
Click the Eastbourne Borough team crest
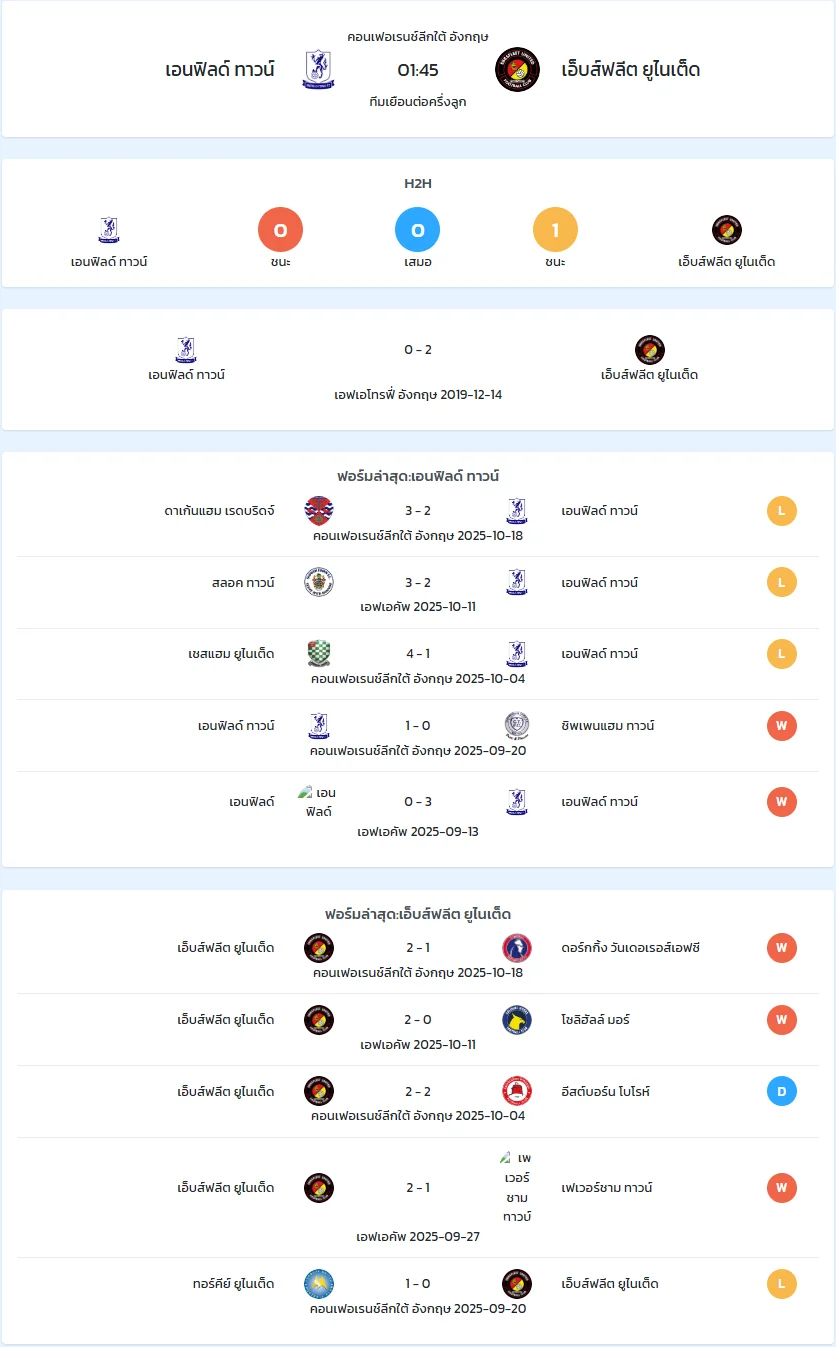click(x=517, y=1091)
